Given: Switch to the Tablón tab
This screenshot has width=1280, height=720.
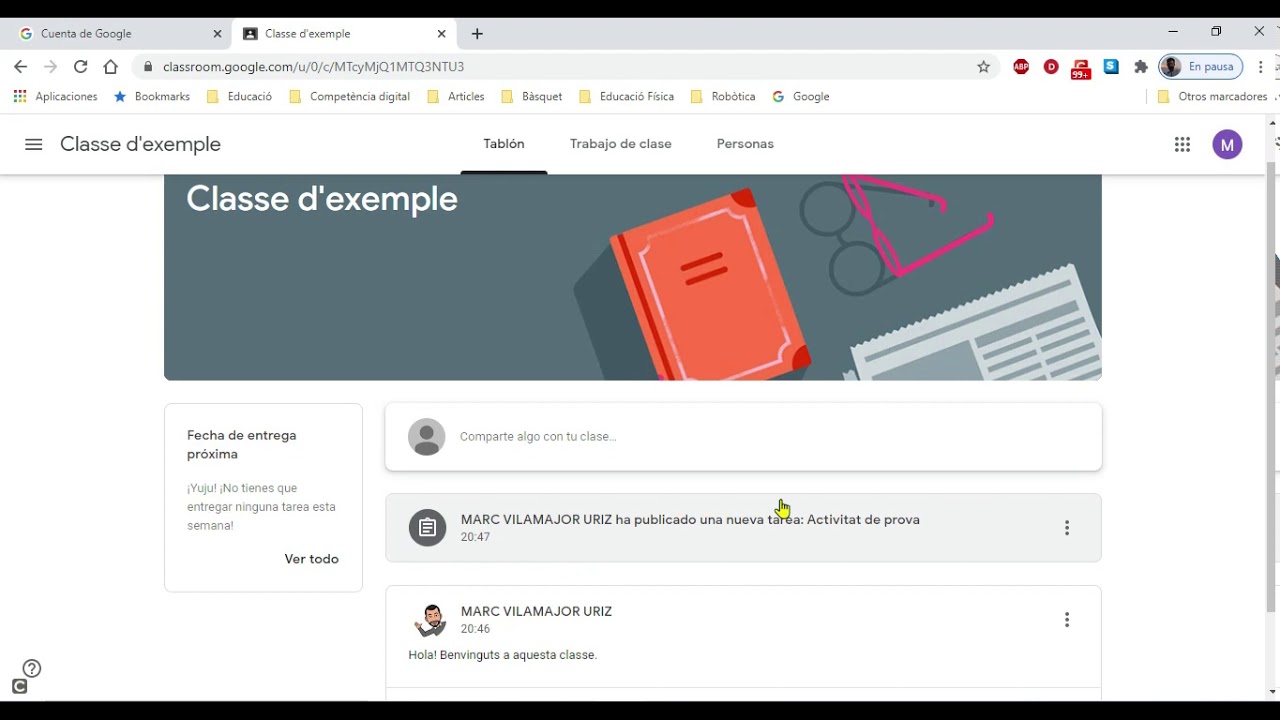Looking at the screenshot, I should (504, 144).
